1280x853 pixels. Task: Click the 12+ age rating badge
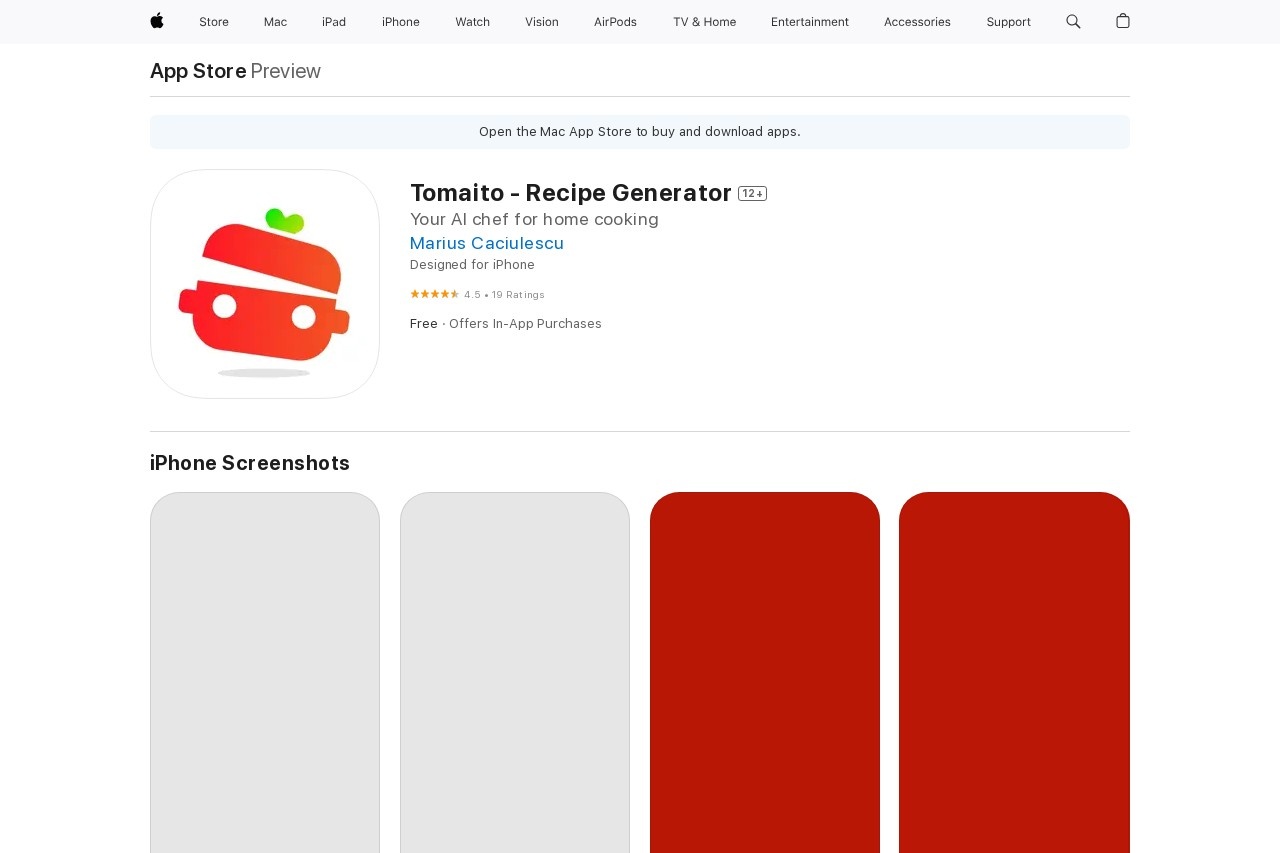pyautogui.click(x=752, y=194)
